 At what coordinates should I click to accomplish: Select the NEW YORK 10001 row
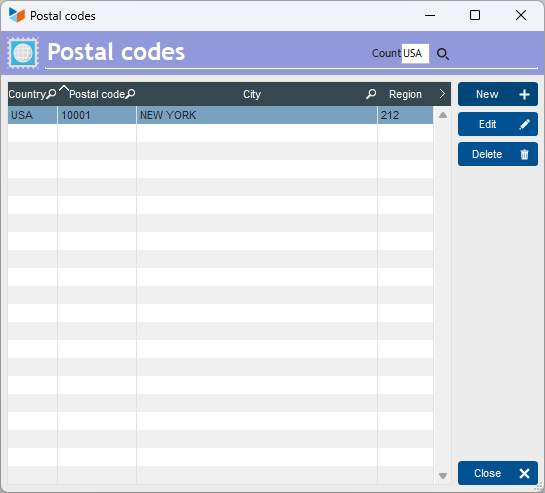click(x=220, y=115)
